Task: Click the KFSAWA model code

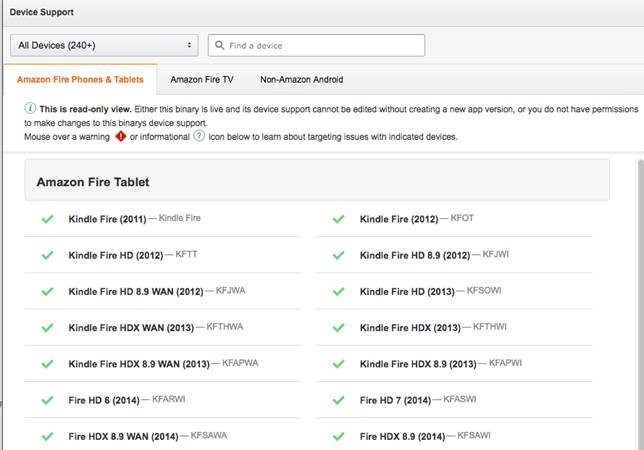Action: point(209,435)
